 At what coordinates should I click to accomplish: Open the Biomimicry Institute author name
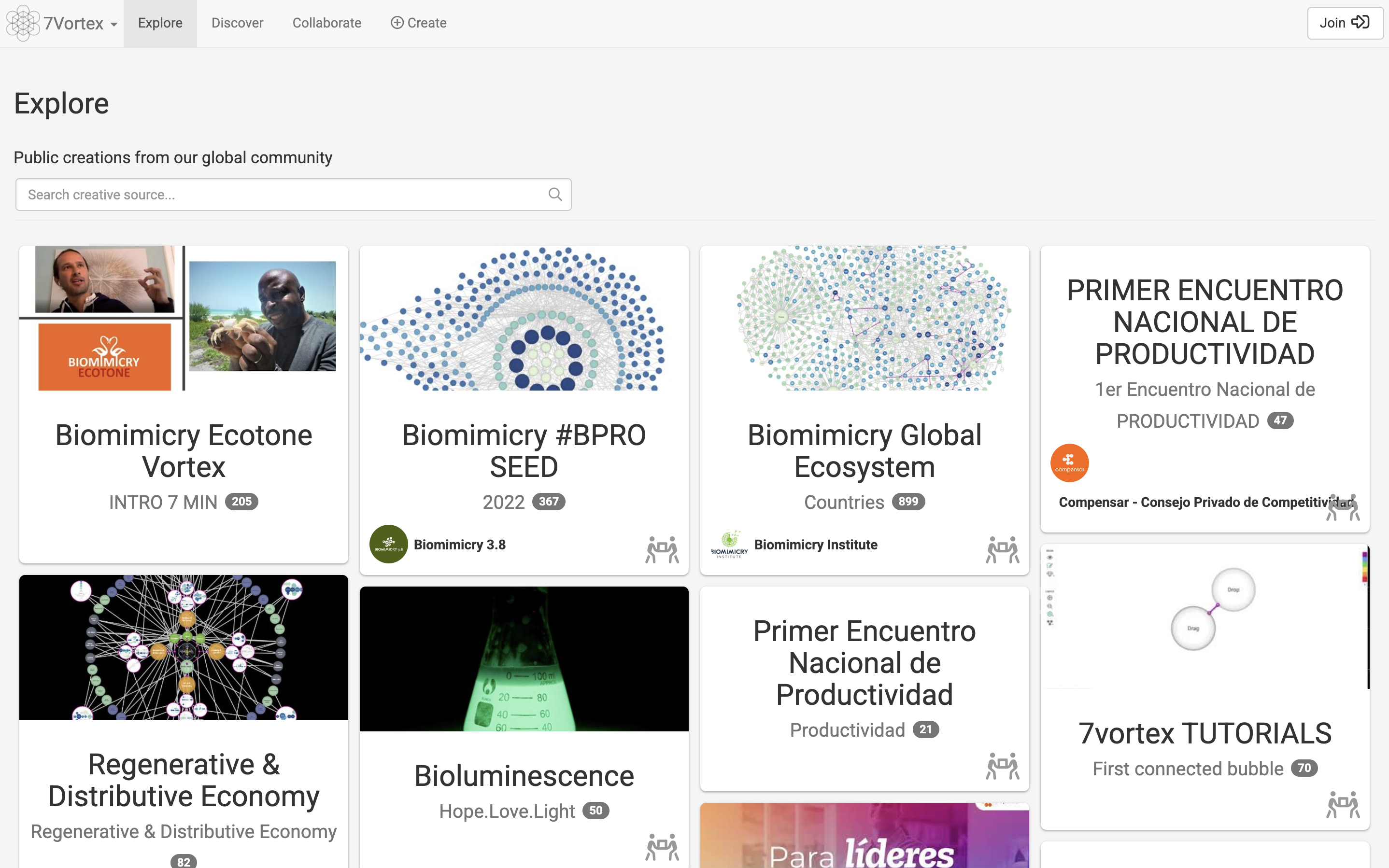point(816,545)
